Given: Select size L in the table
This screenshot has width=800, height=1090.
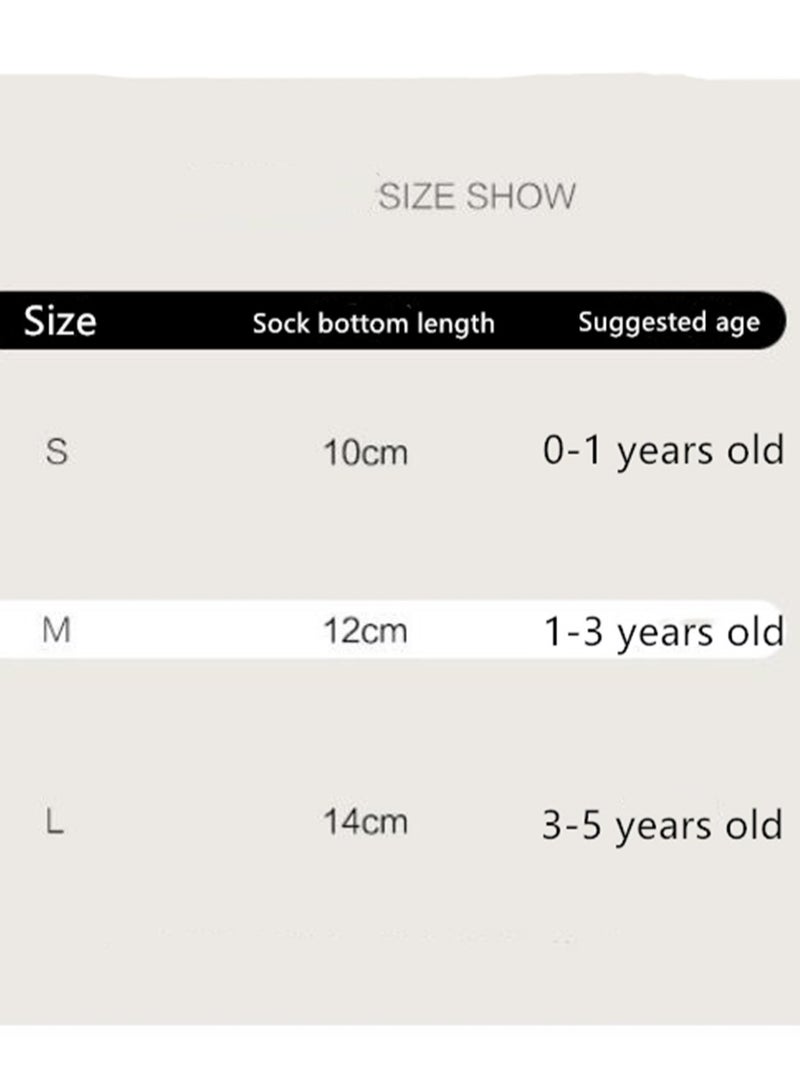Looking at the screenshot, I should click(55, 822).
